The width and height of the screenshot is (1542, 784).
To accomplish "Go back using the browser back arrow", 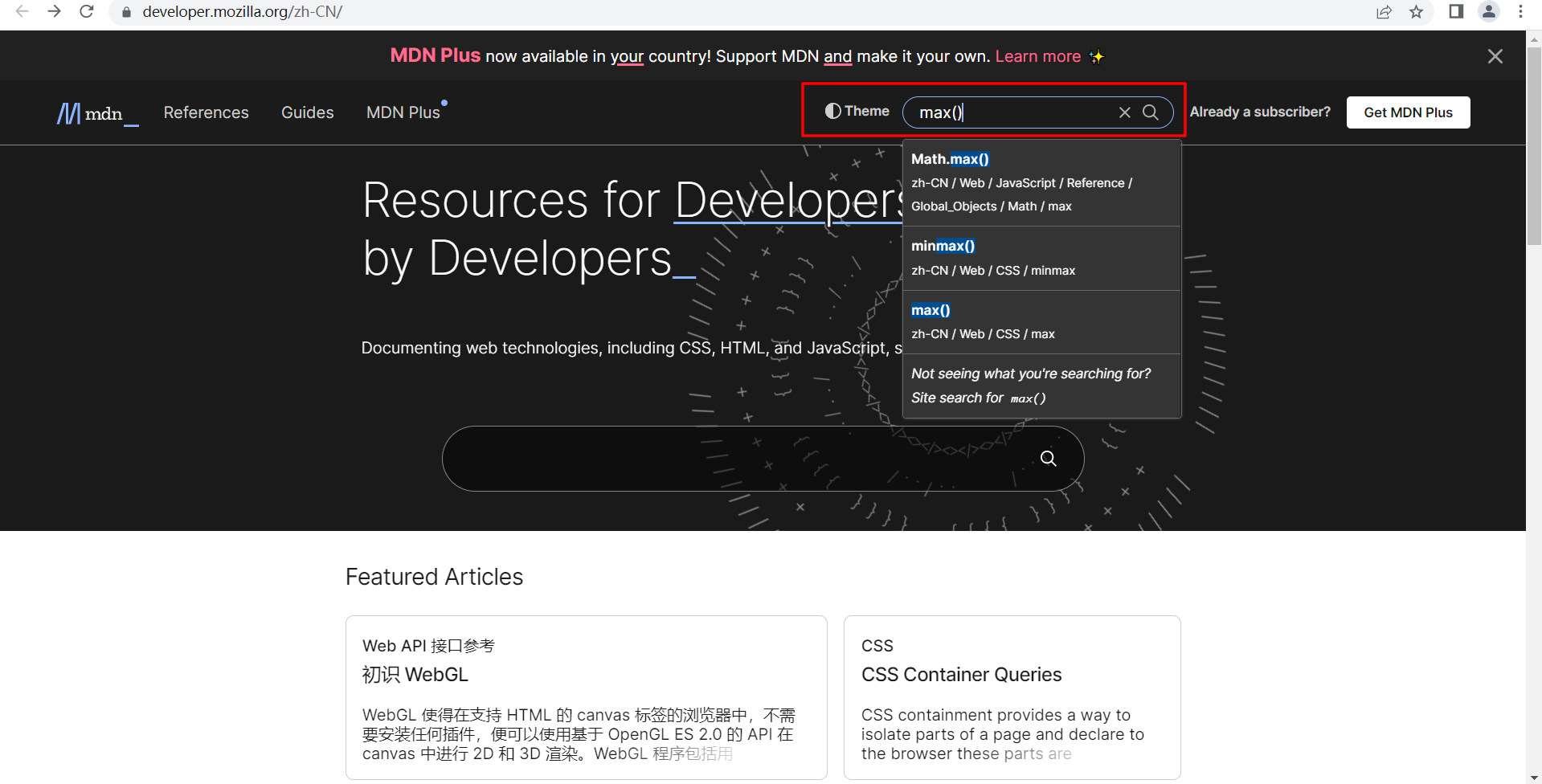I will [x=22, y=11].
